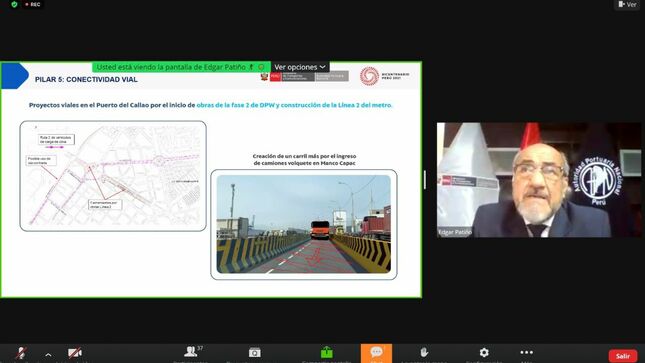Screen dimensions: 645x363
Task: Click the Manco Capac truck photo
Action: 304,224
